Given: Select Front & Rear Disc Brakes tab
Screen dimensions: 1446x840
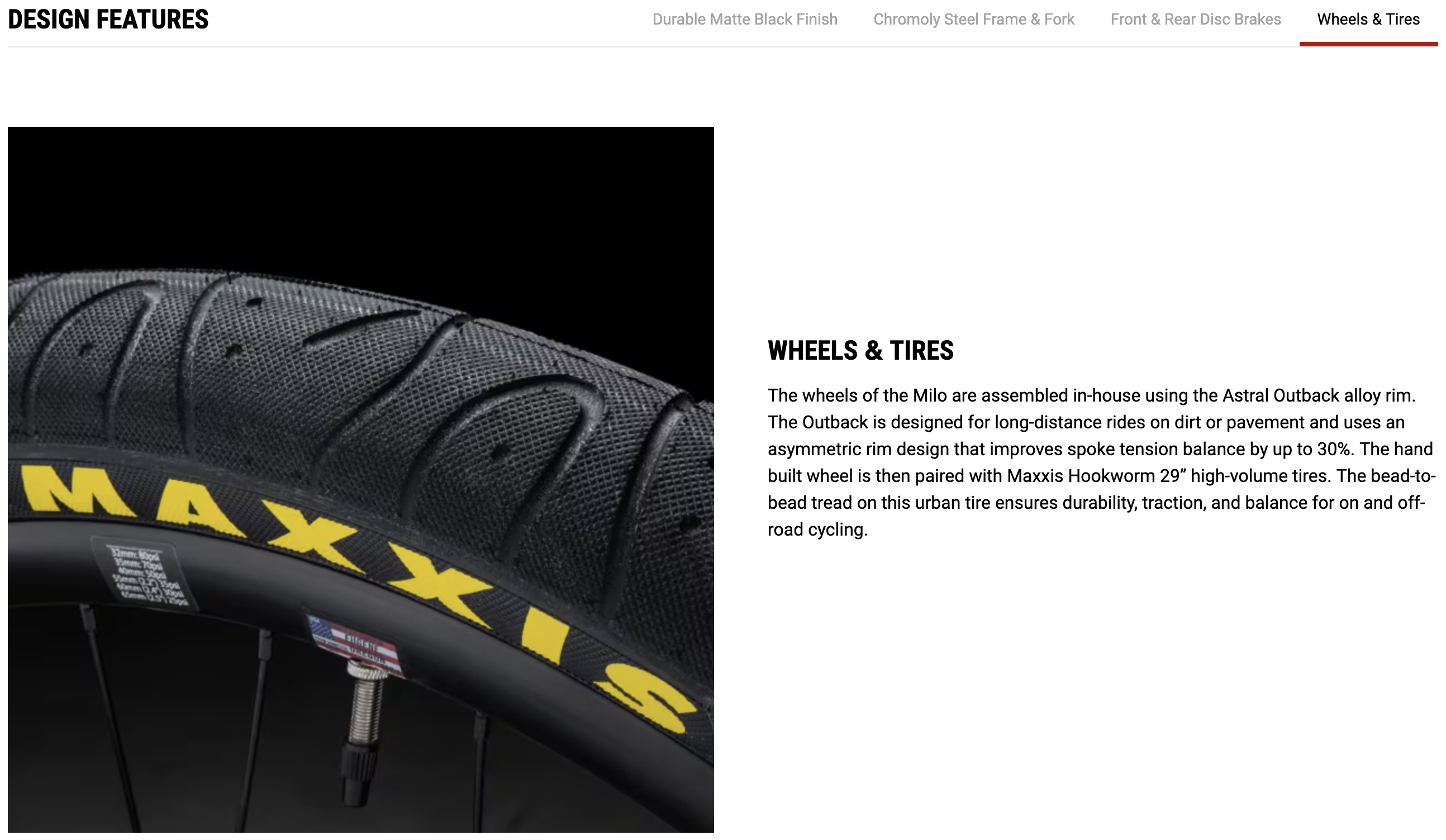Looking at the screenshot, I should click(x=1195, y=20).
